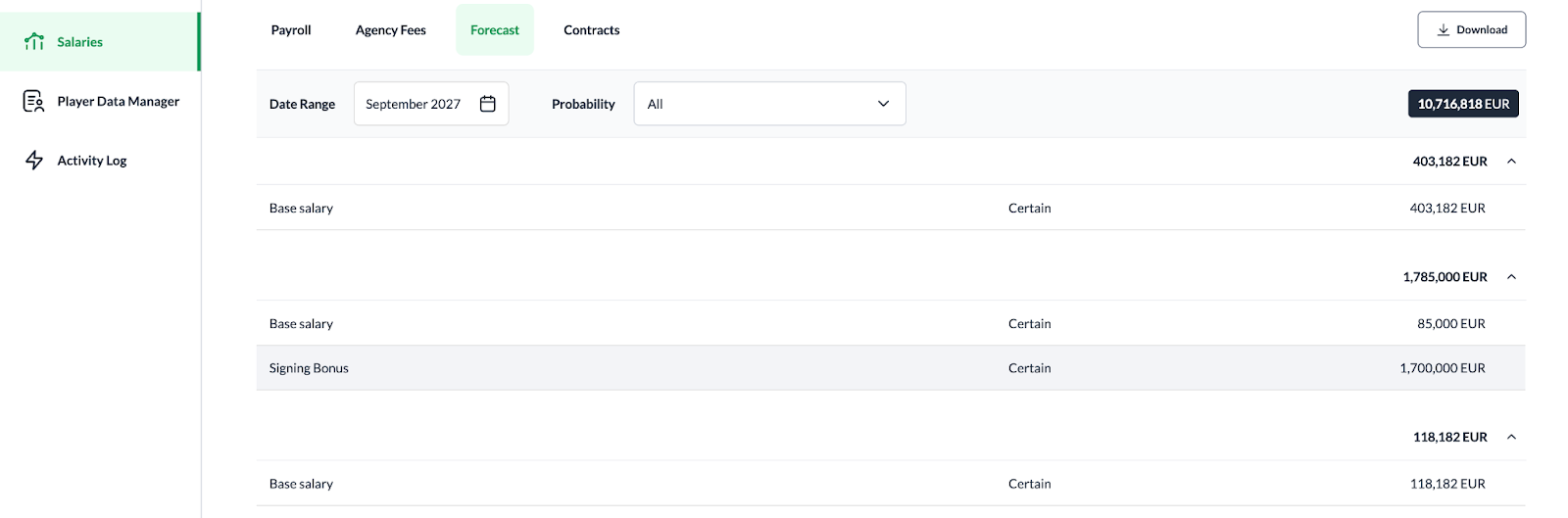Select the Forecast tab

click(495, 30)
